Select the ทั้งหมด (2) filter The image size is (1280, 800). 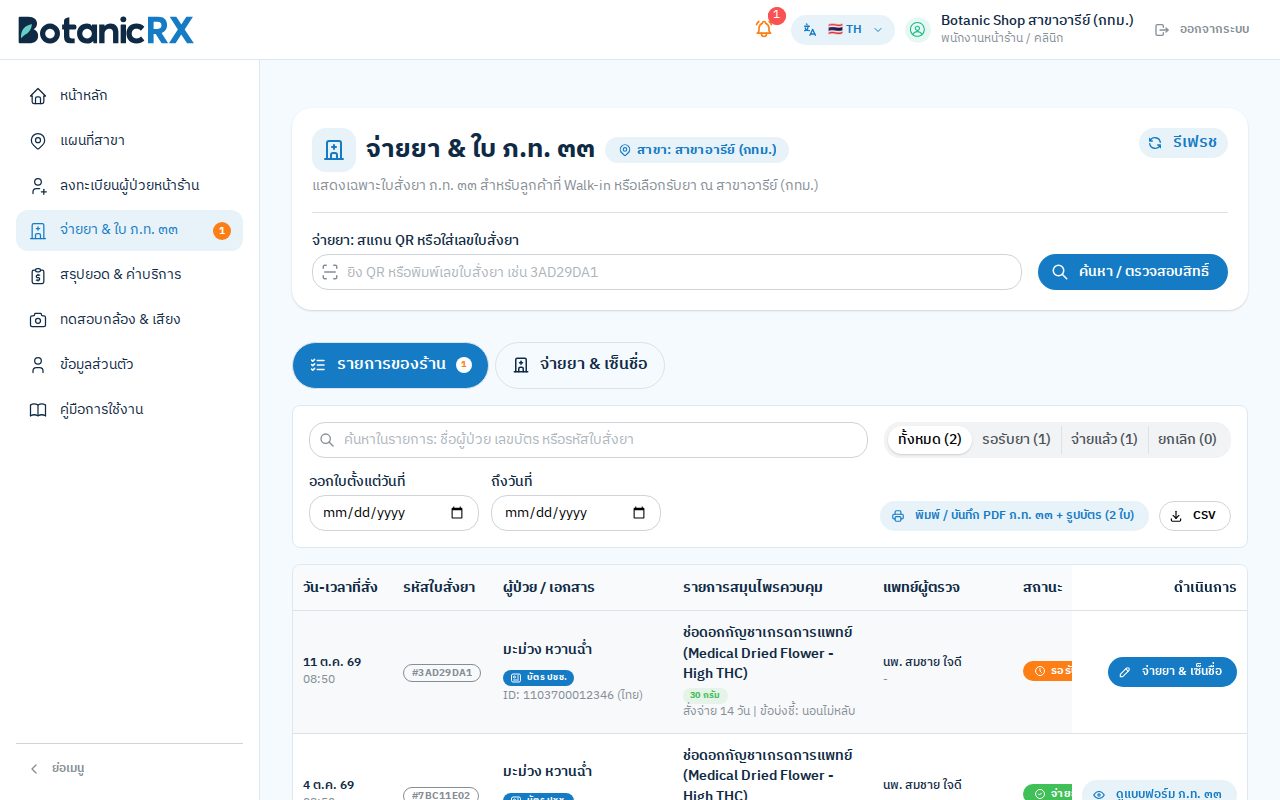[x=930, y=440]
